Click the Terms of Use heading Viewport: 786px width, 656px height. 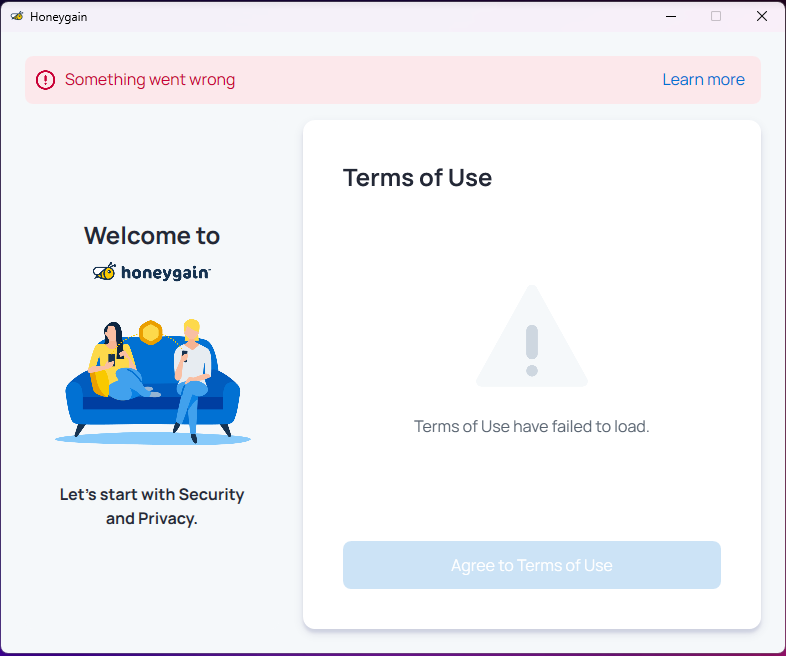(x=417, y=177)
